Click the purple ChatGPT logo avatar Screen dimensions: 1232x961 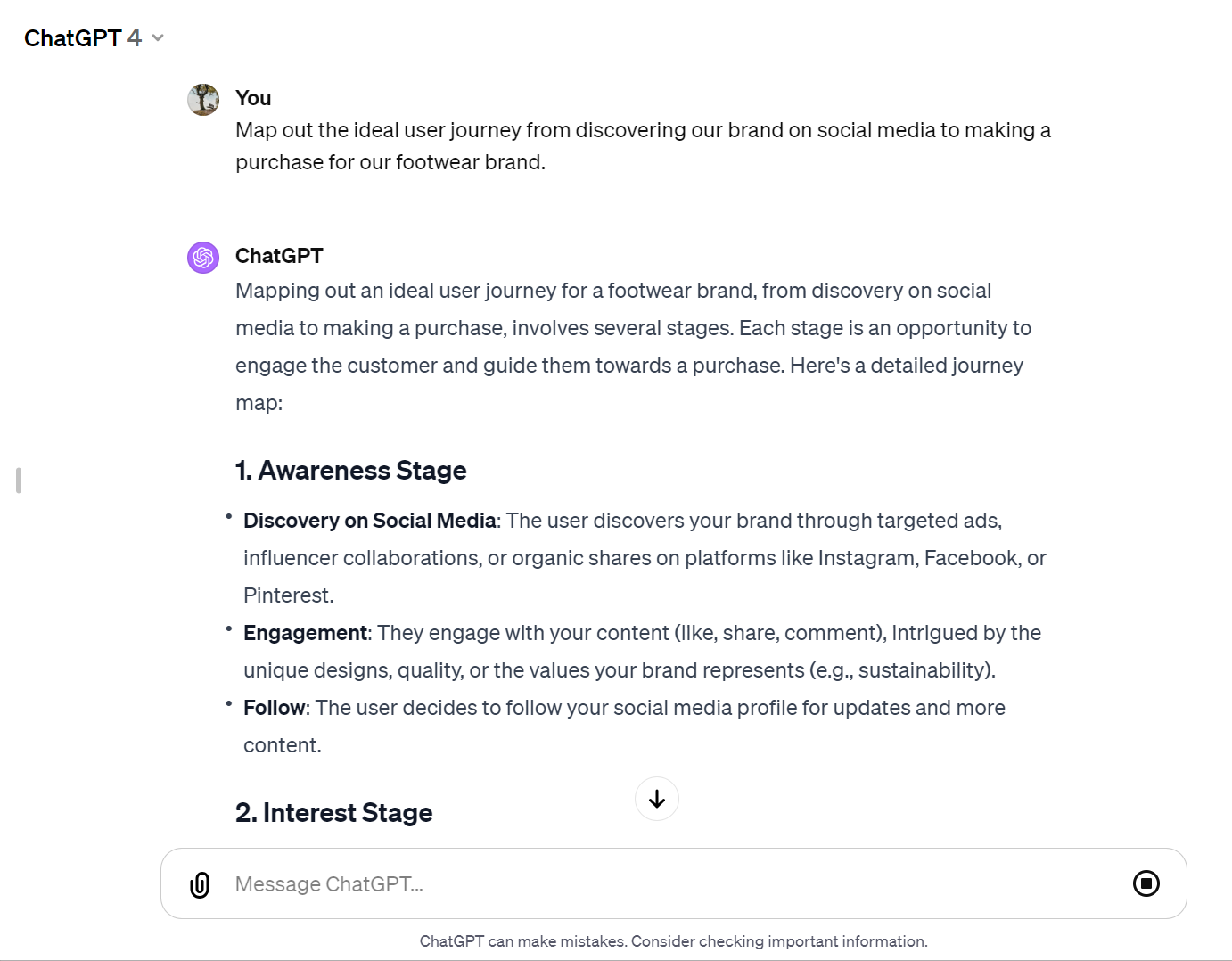click(203, 258)
